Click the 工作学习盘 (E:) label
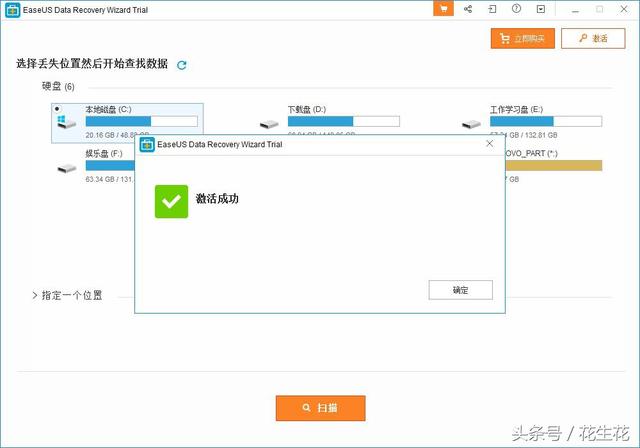 click(516, 109)
